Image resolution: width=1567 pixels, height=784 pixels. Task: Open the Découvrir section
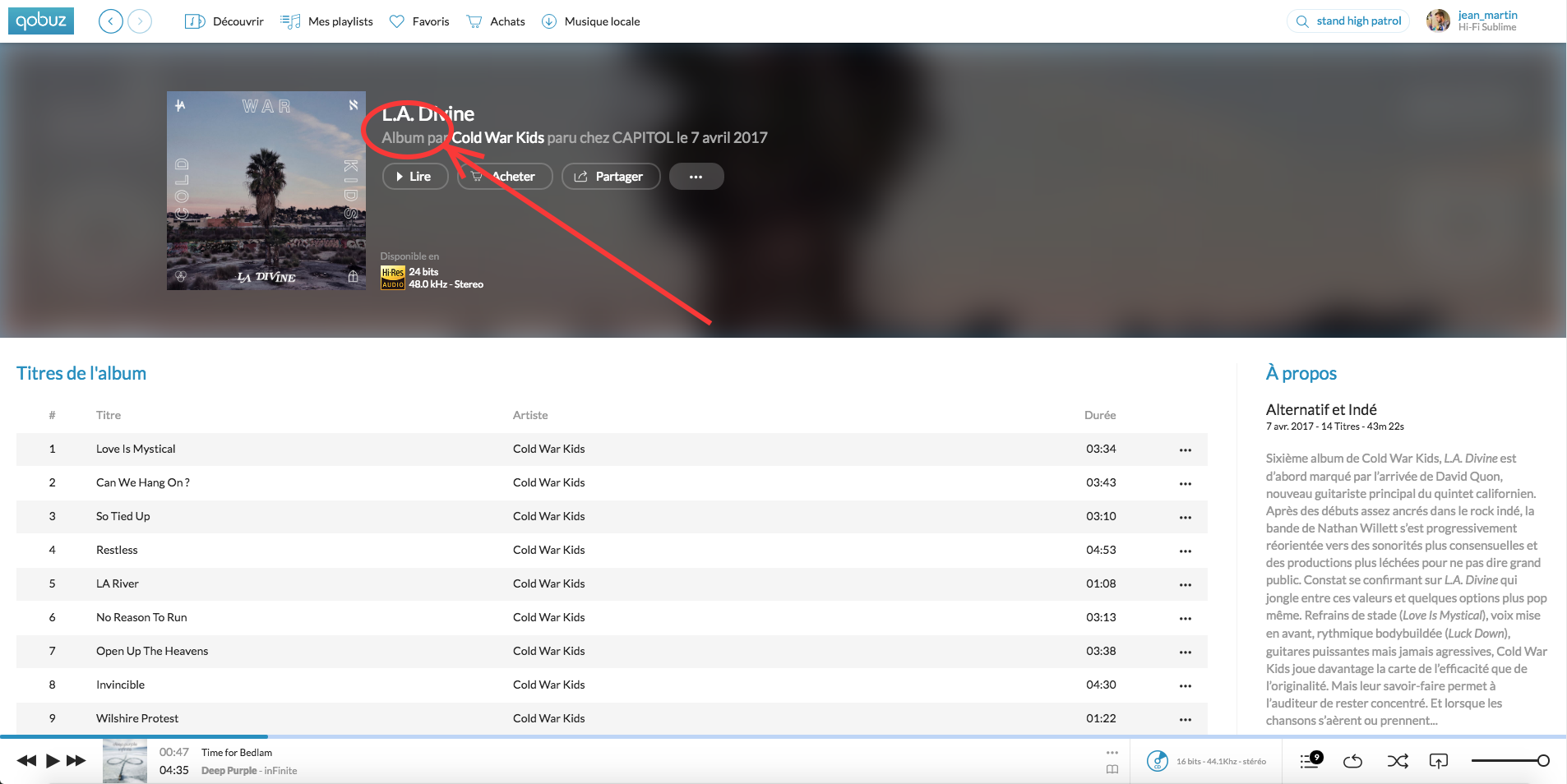[224, 21]
